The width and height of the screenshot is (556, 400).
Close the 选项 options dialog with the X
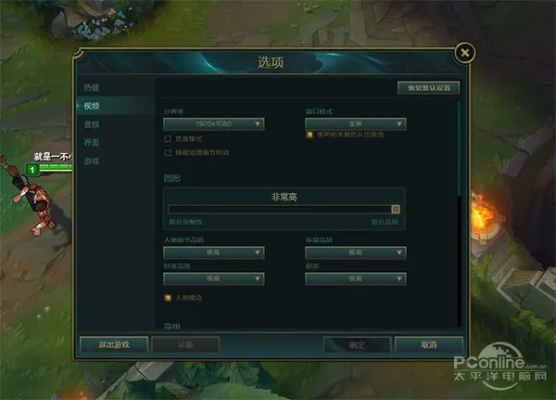pos(465,53)
